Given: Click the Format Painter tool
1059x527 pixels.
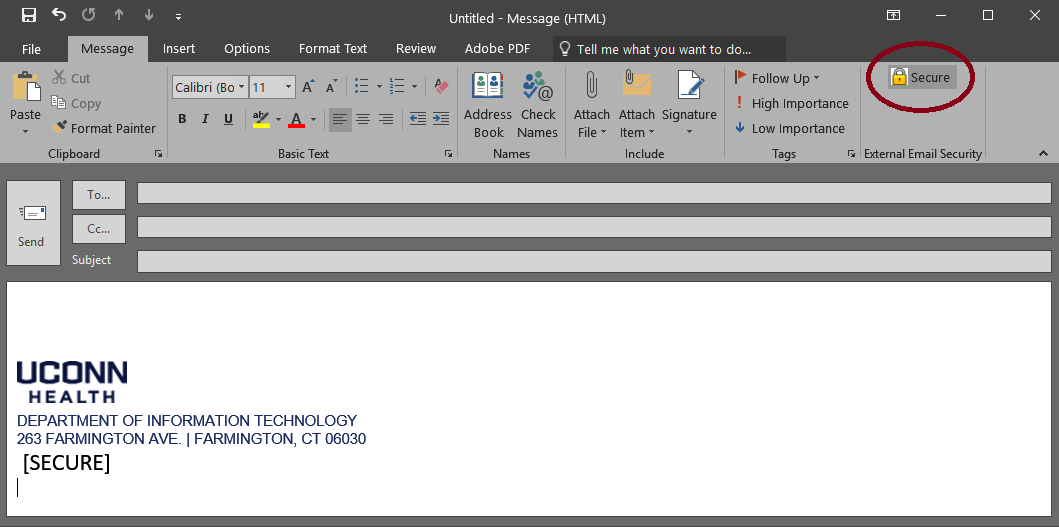Looking at the screenshot, I should coord(104,128).
